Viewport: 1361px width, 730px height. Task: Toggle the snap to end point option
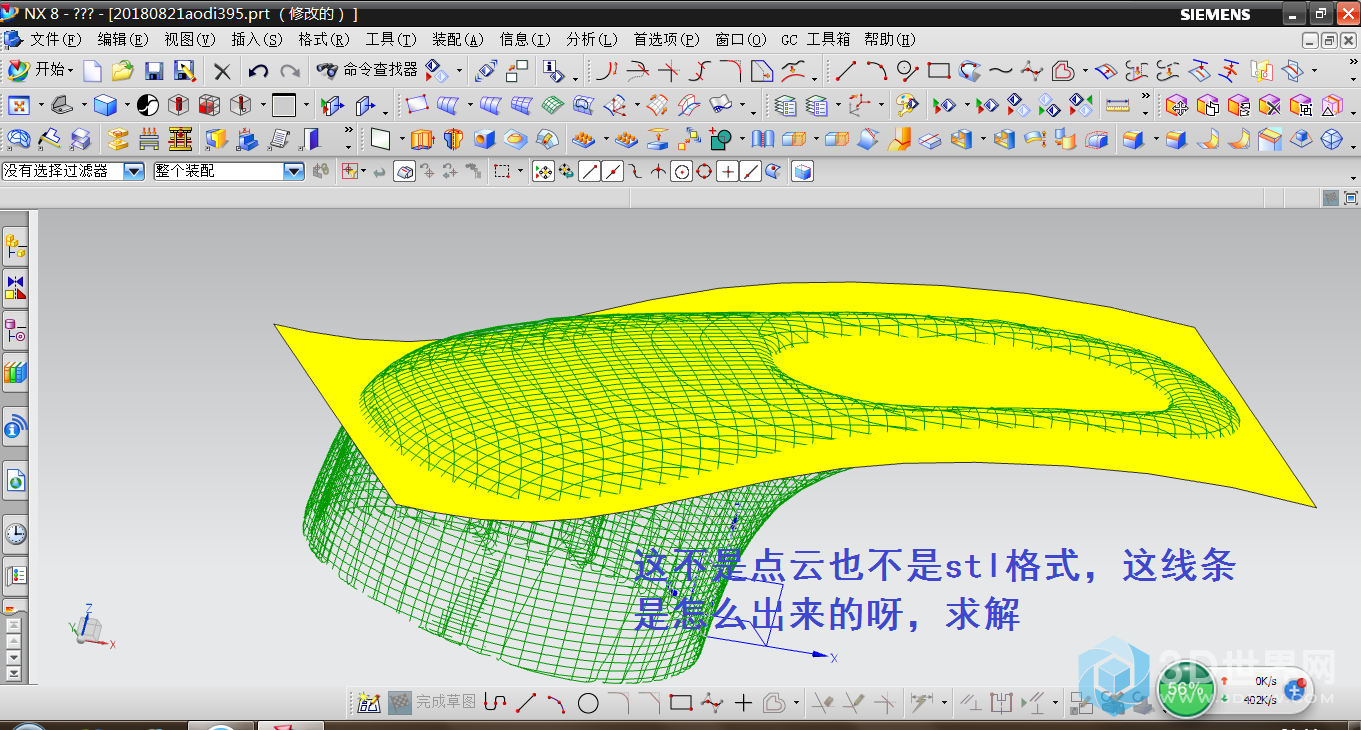point(589,172)
